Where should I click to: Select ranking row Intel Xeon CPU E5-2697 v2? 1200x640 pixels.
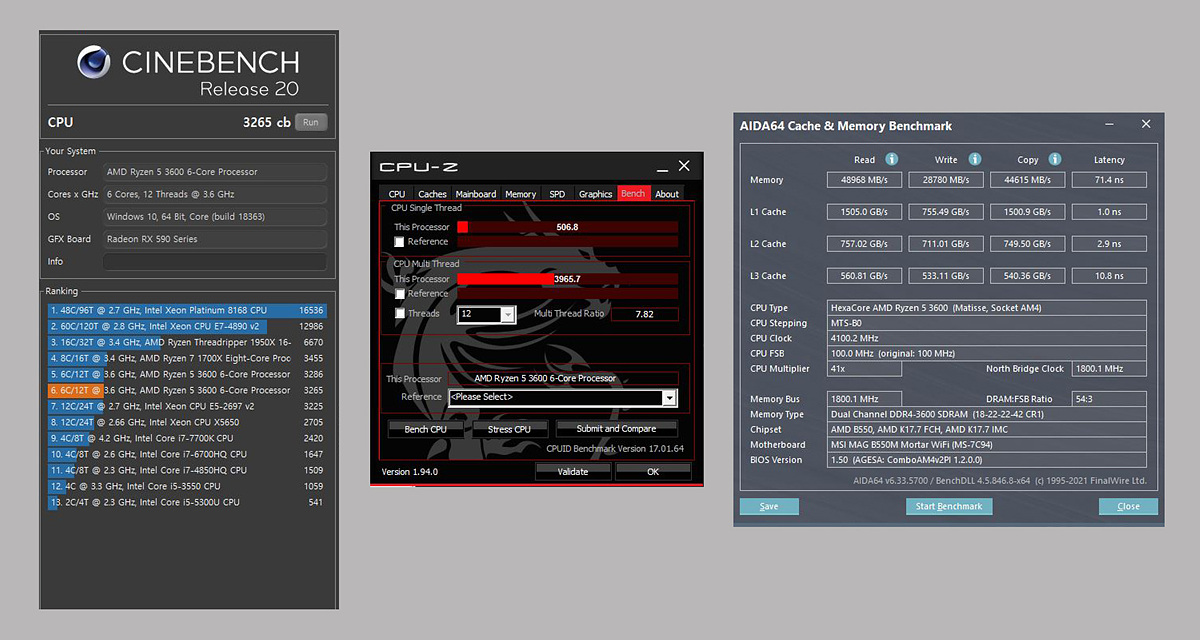point(187,406)
